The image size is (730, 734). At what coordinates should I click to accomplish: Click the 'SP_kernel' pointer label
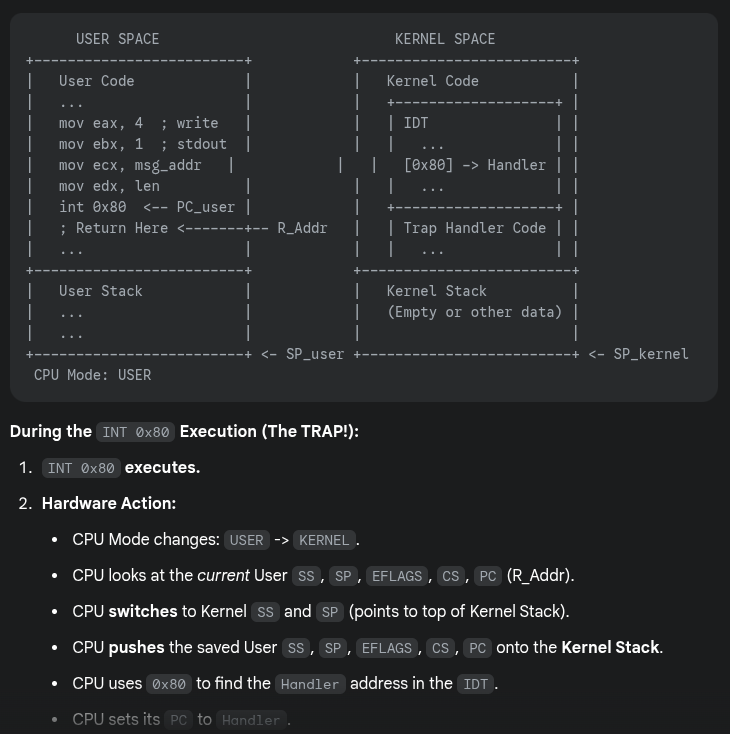pos(651,354)
